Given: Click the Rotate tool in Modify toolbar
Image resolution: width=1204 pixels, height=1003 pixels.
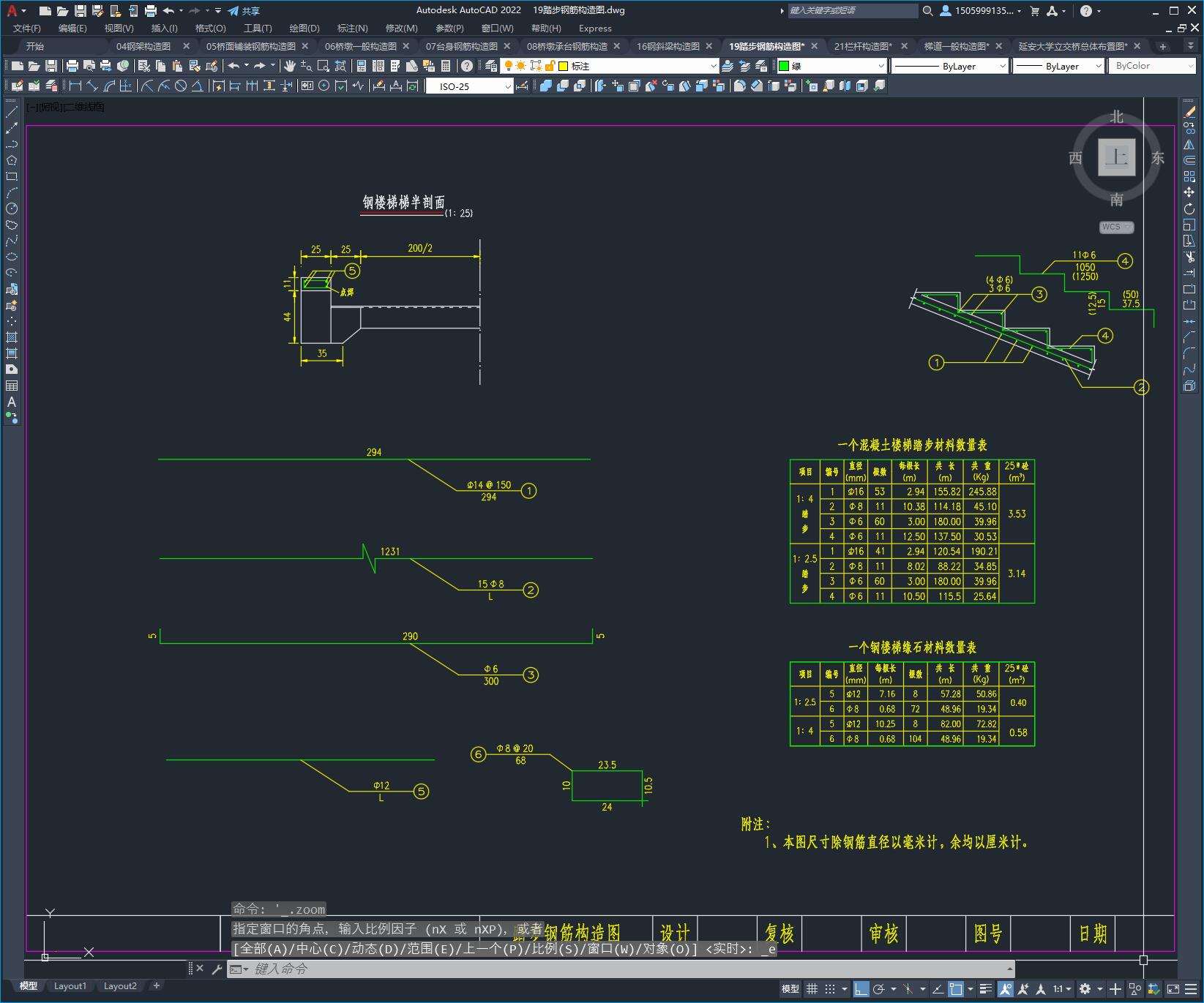Looking at the screenshot, I should pos(1189,209).
